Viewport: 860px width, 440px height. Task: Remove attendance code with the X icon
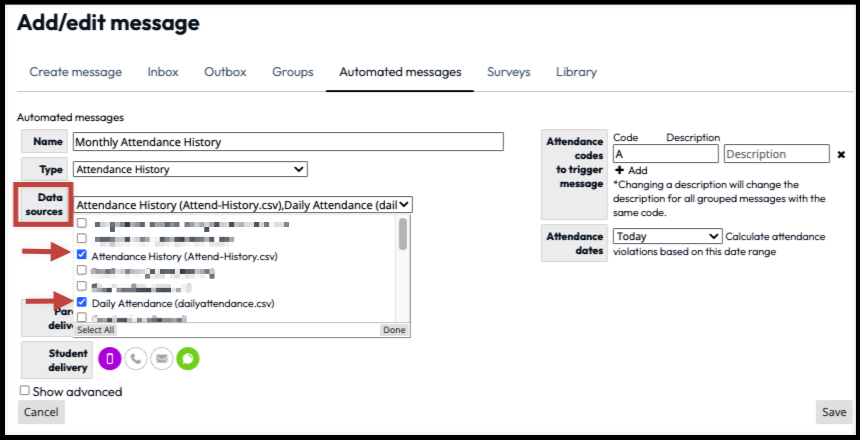[841, 155]
